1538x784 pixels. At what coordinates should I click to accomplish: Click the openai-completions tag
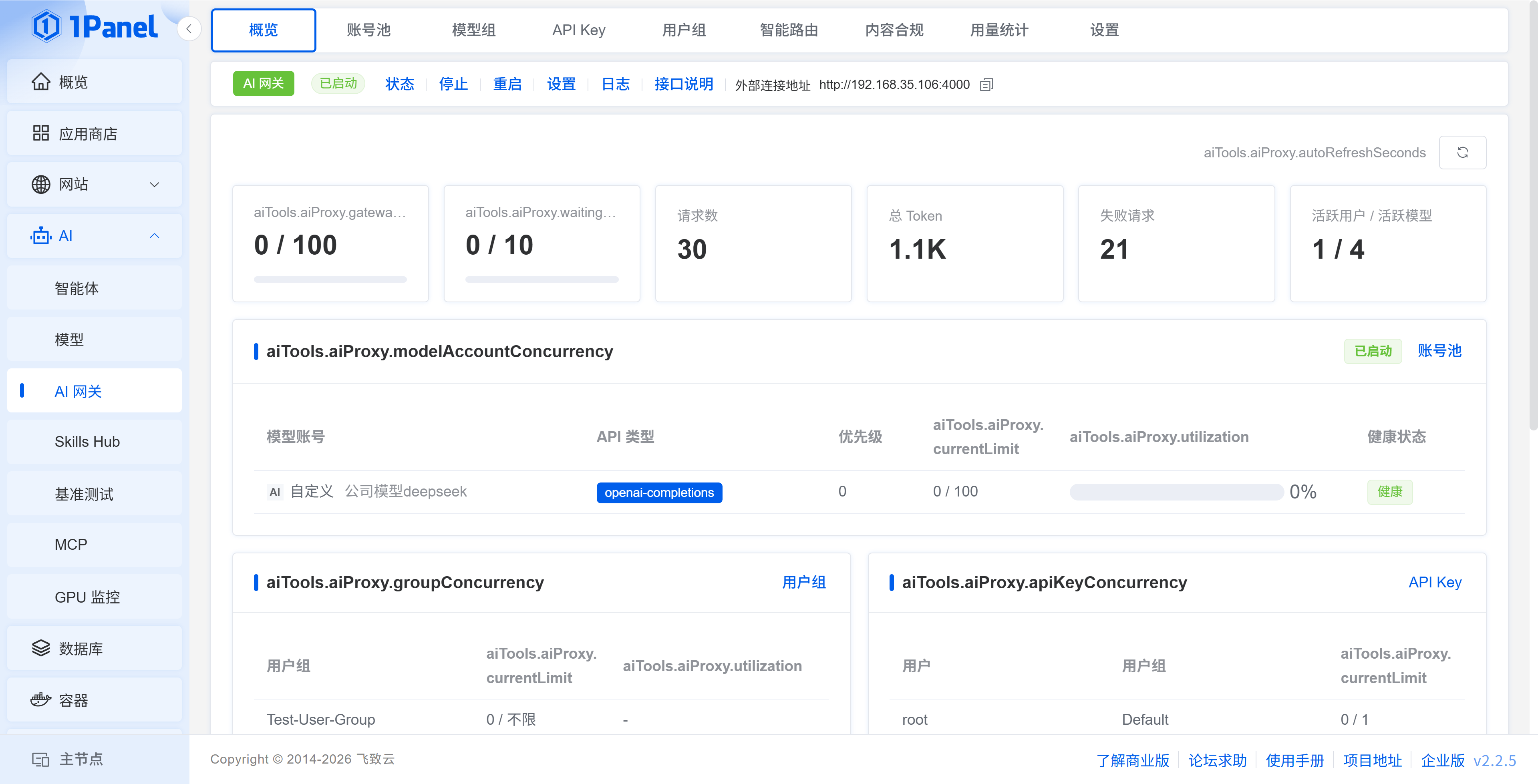tap(659, 493)
